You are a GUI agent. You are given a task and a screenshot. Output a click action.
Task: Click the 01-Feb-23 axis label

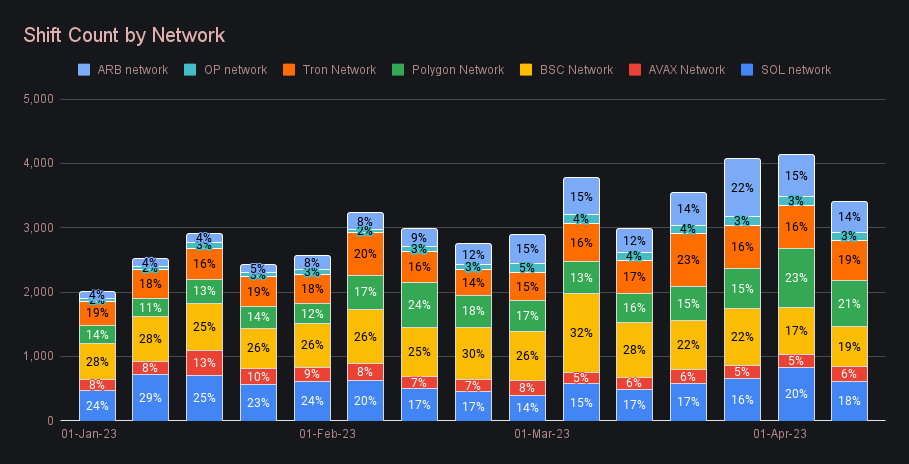[x=328, y=434]
